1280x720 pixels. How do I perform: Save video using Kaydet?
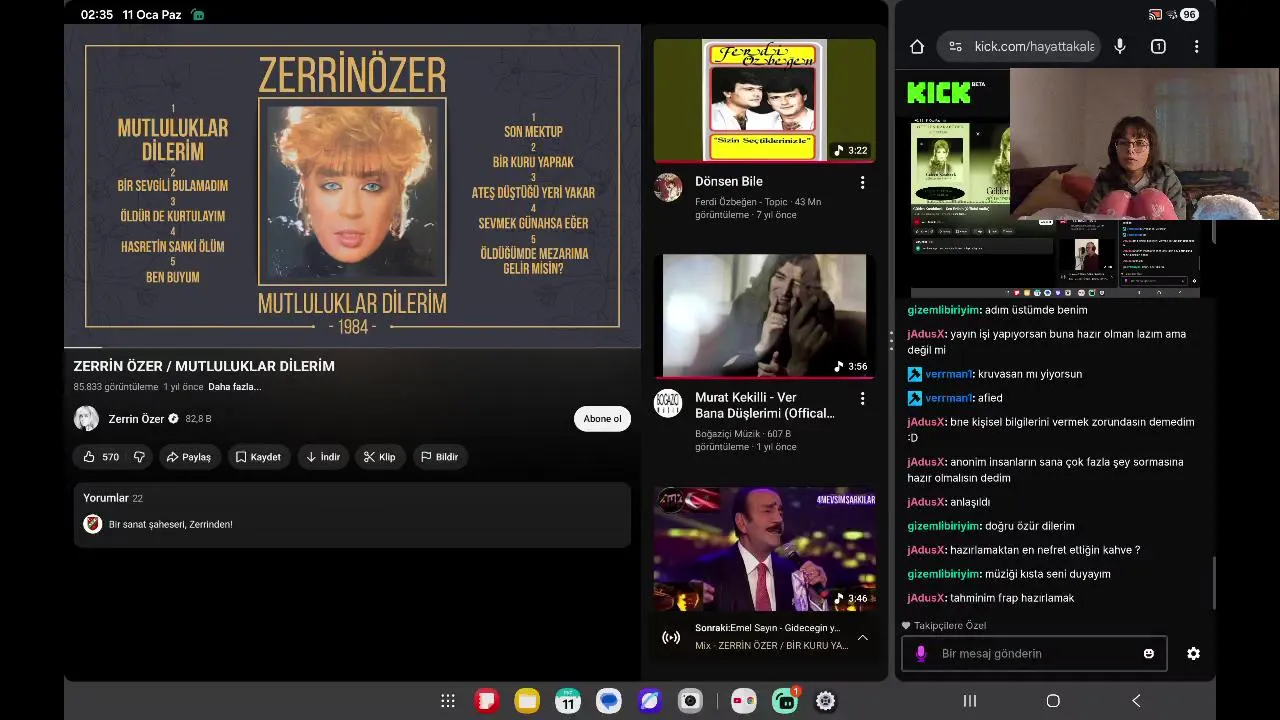tap(258, 457)
